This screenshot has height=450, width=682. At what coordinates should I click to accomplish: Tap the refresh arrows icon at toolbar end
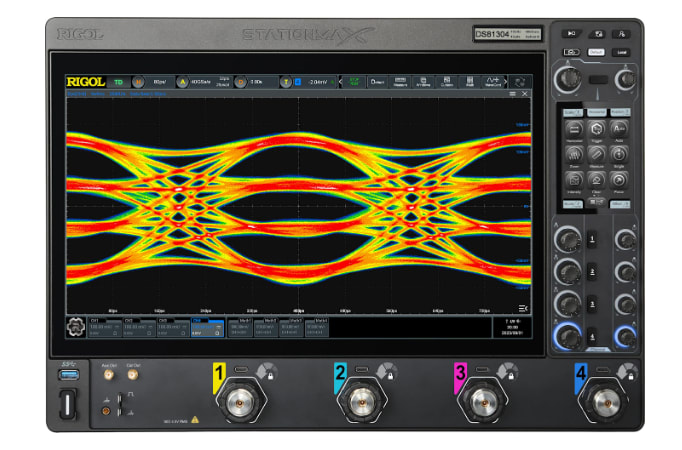tap(520, 82)
